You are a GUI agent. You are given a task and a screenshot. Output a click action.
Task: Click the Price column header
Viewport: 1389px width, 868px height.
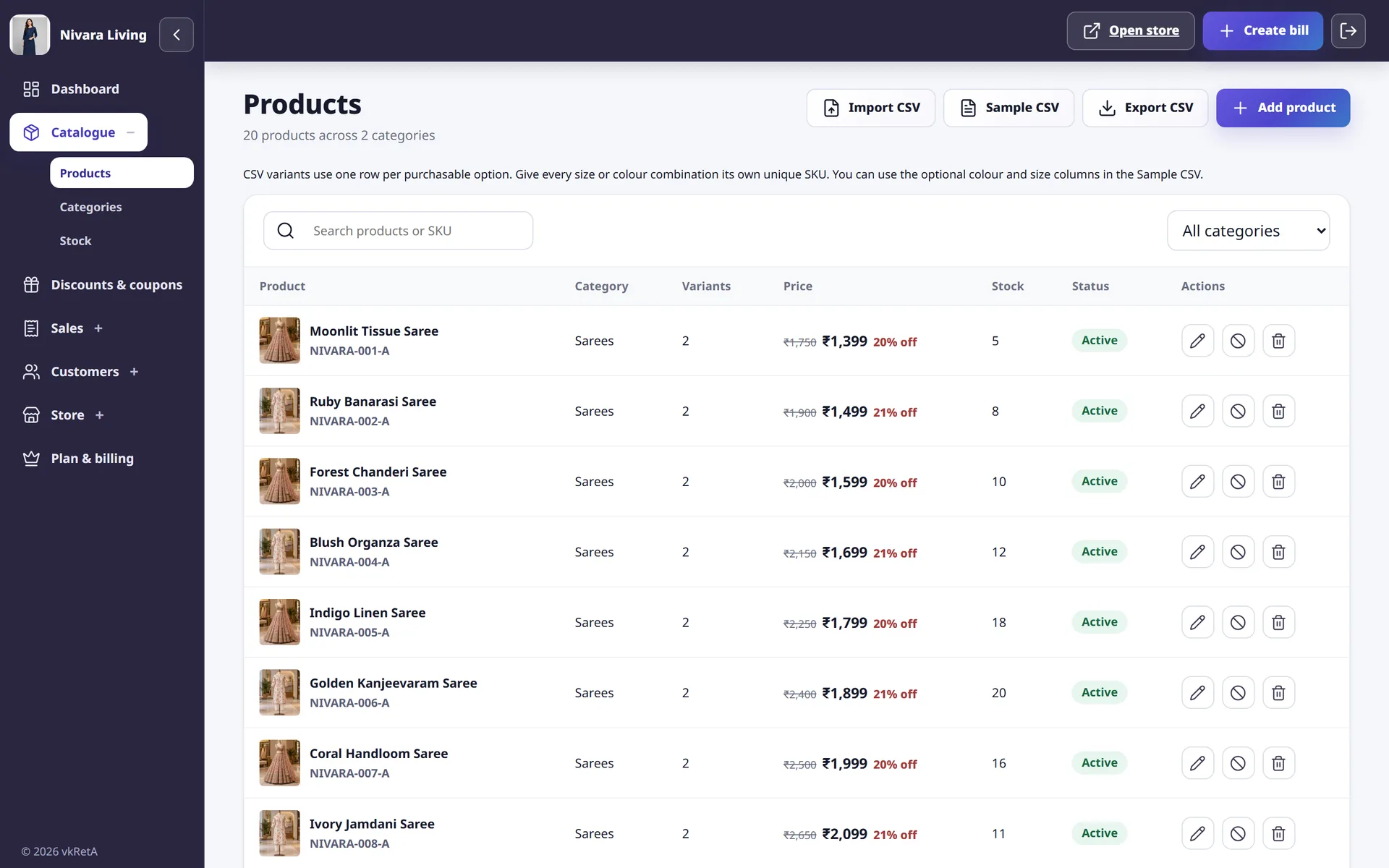(797, 286)
